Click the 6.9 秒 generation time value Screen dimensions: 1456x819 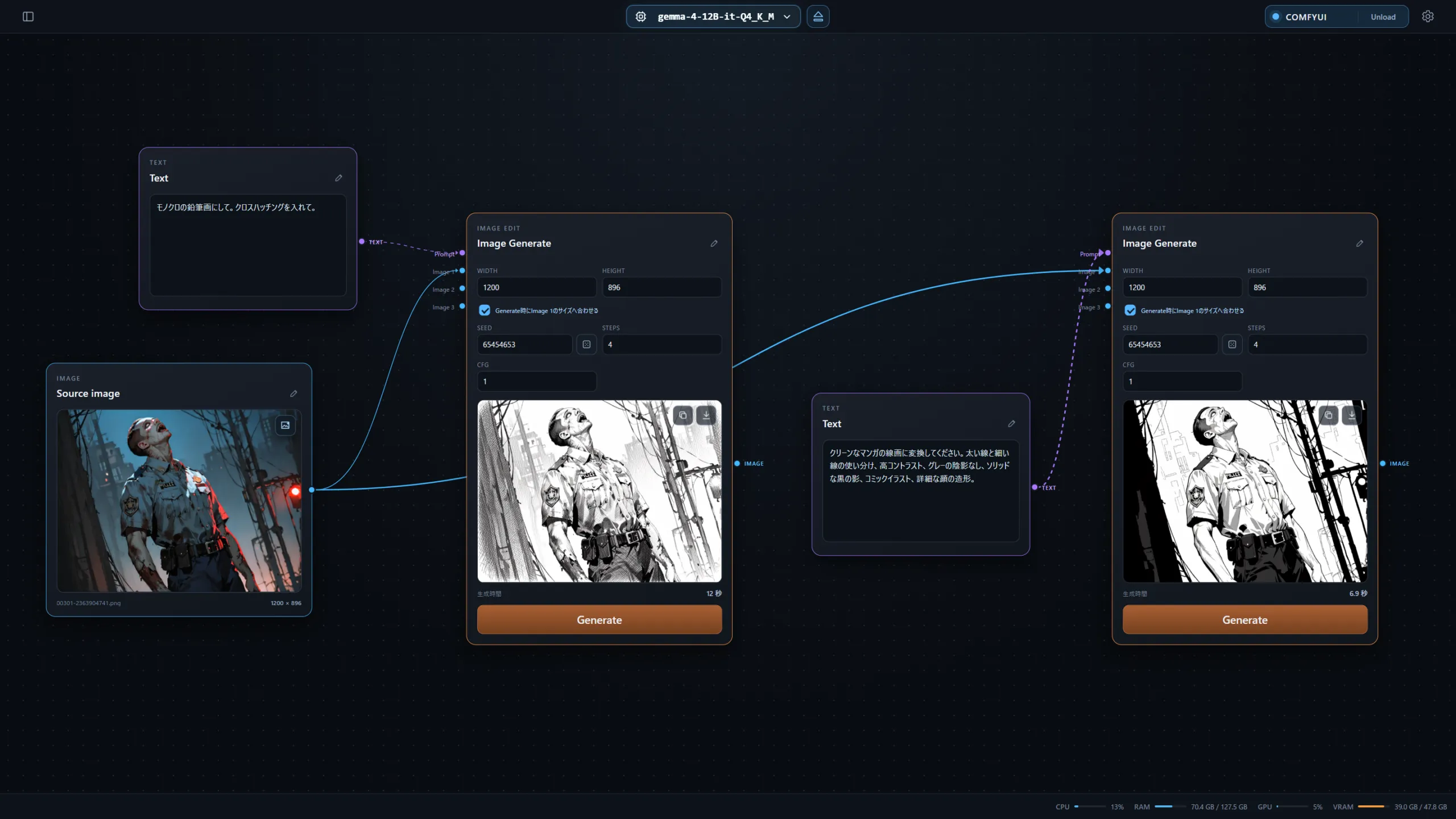tap(1358, 593)
